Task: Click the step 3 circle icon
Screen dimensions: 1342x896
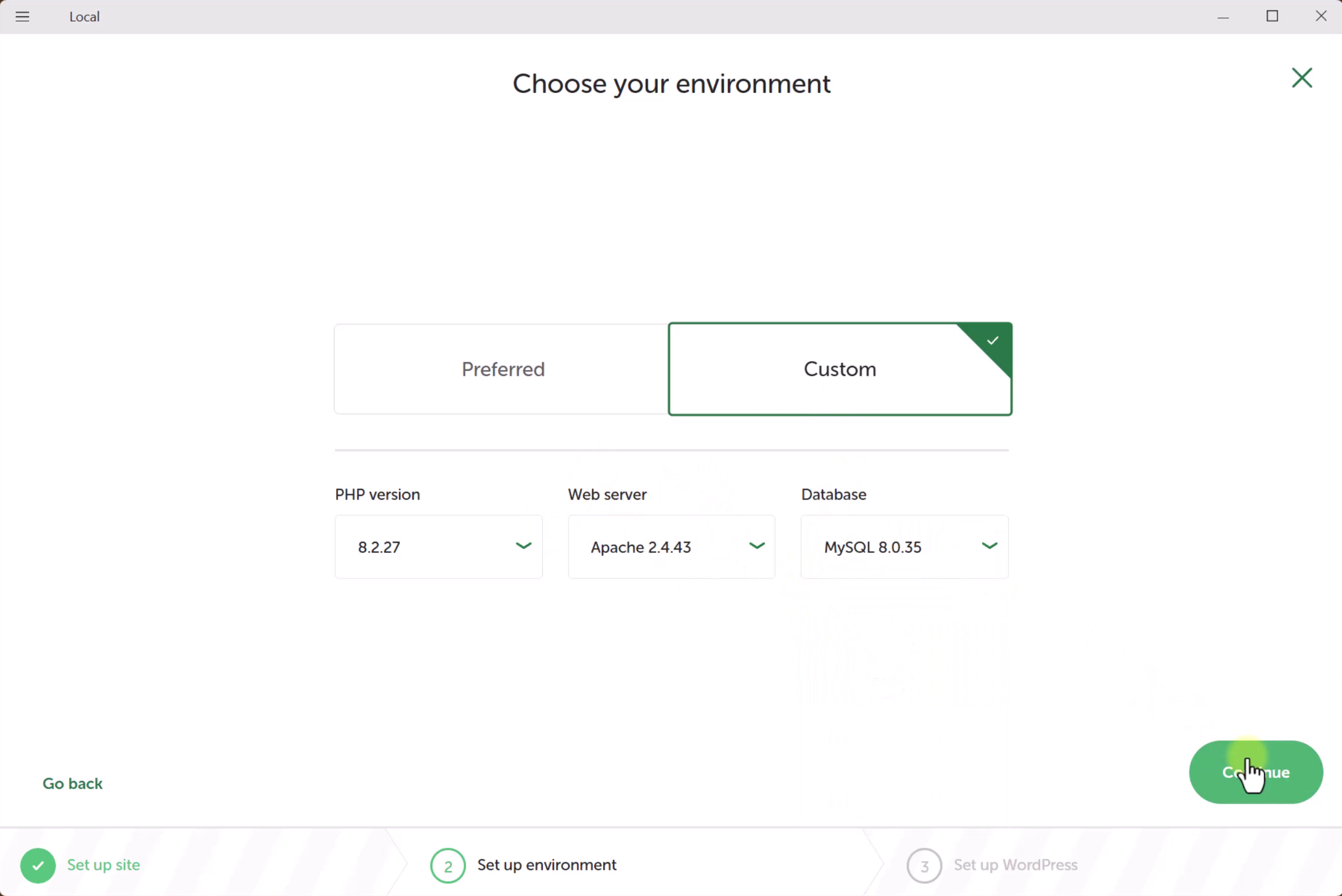Action: point(924,865)
